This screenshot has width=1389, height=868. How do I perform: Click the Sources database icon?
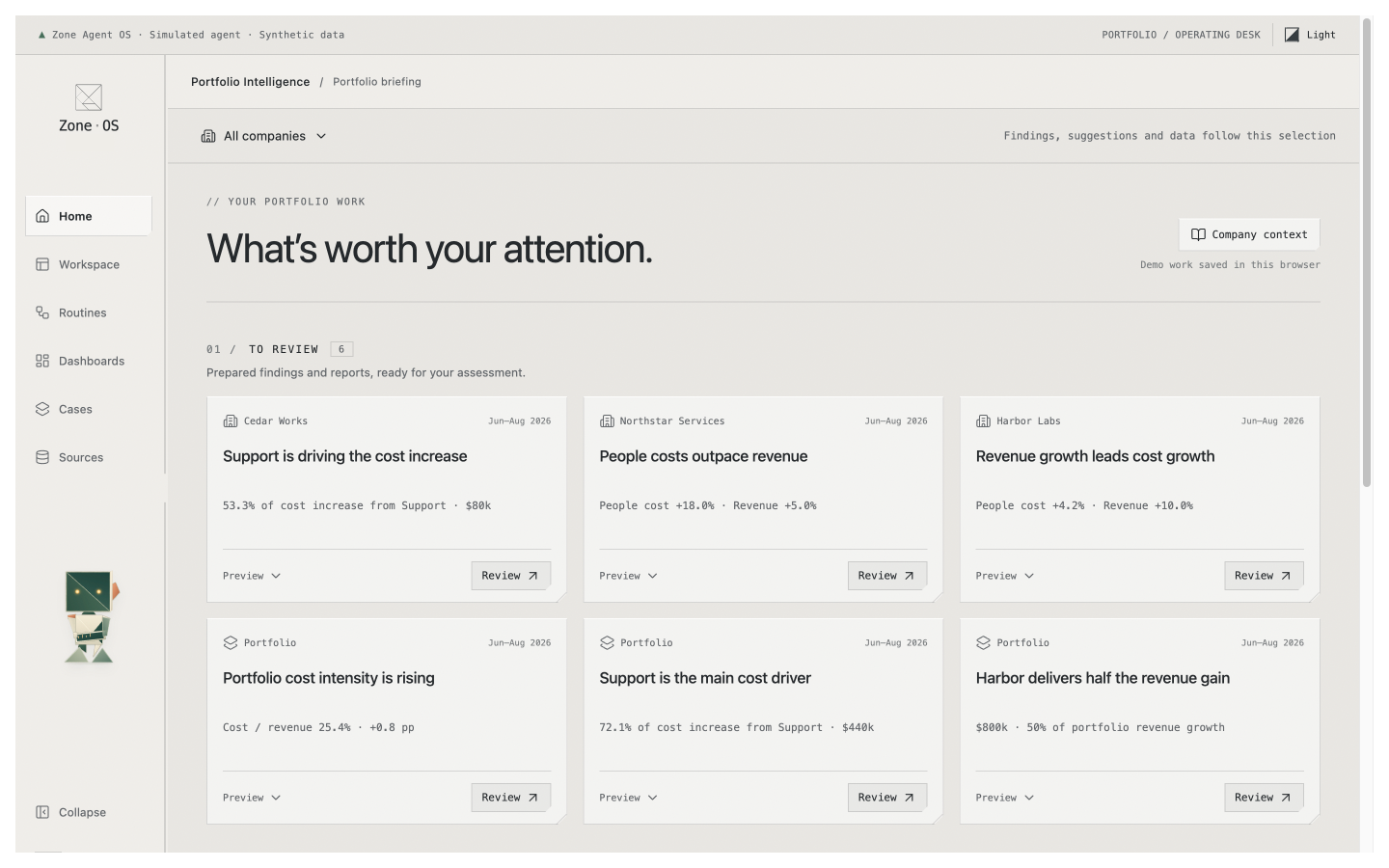coord(42,457)
